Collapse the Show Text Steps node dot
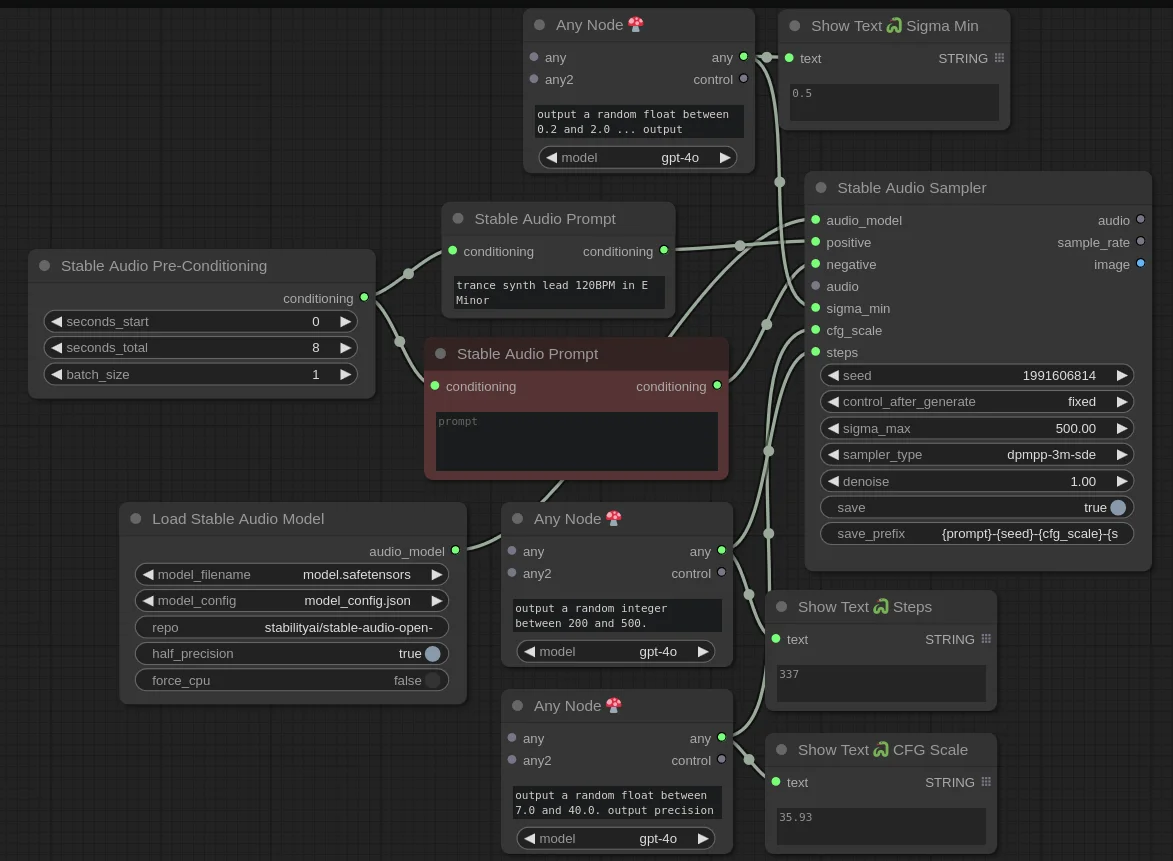 [782, 607]
